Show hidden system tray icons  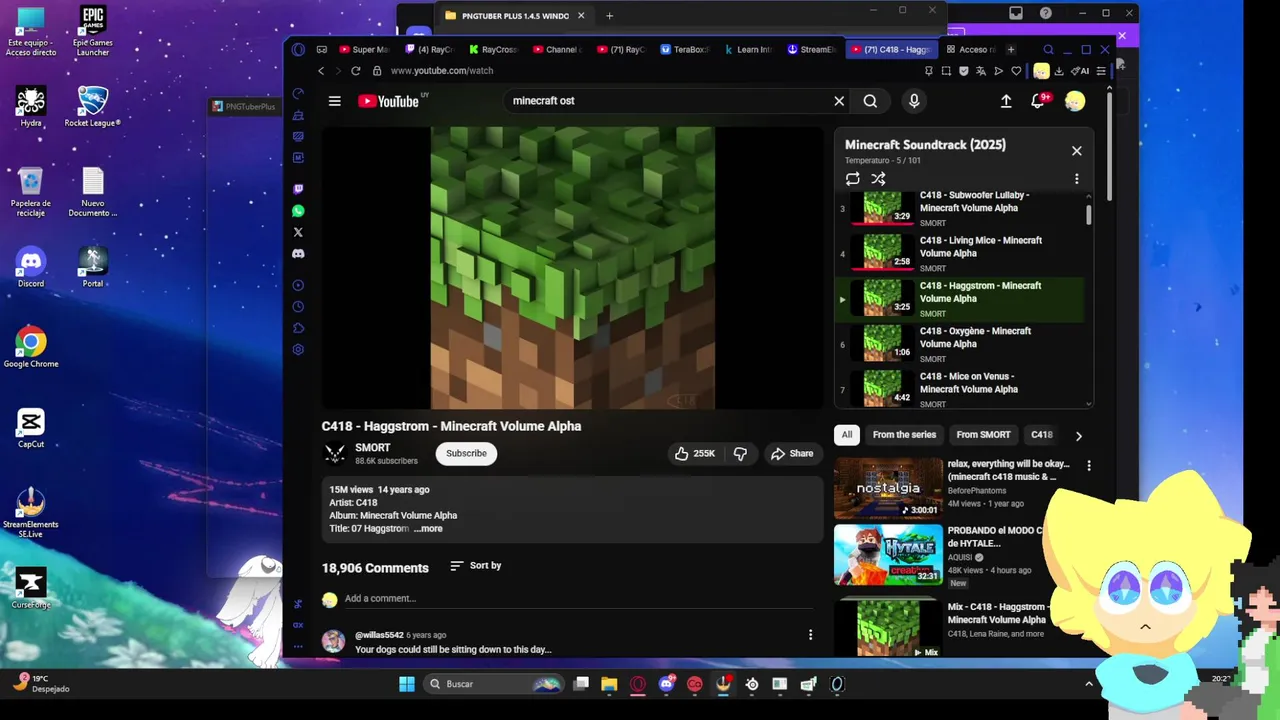pos(1089,684)
